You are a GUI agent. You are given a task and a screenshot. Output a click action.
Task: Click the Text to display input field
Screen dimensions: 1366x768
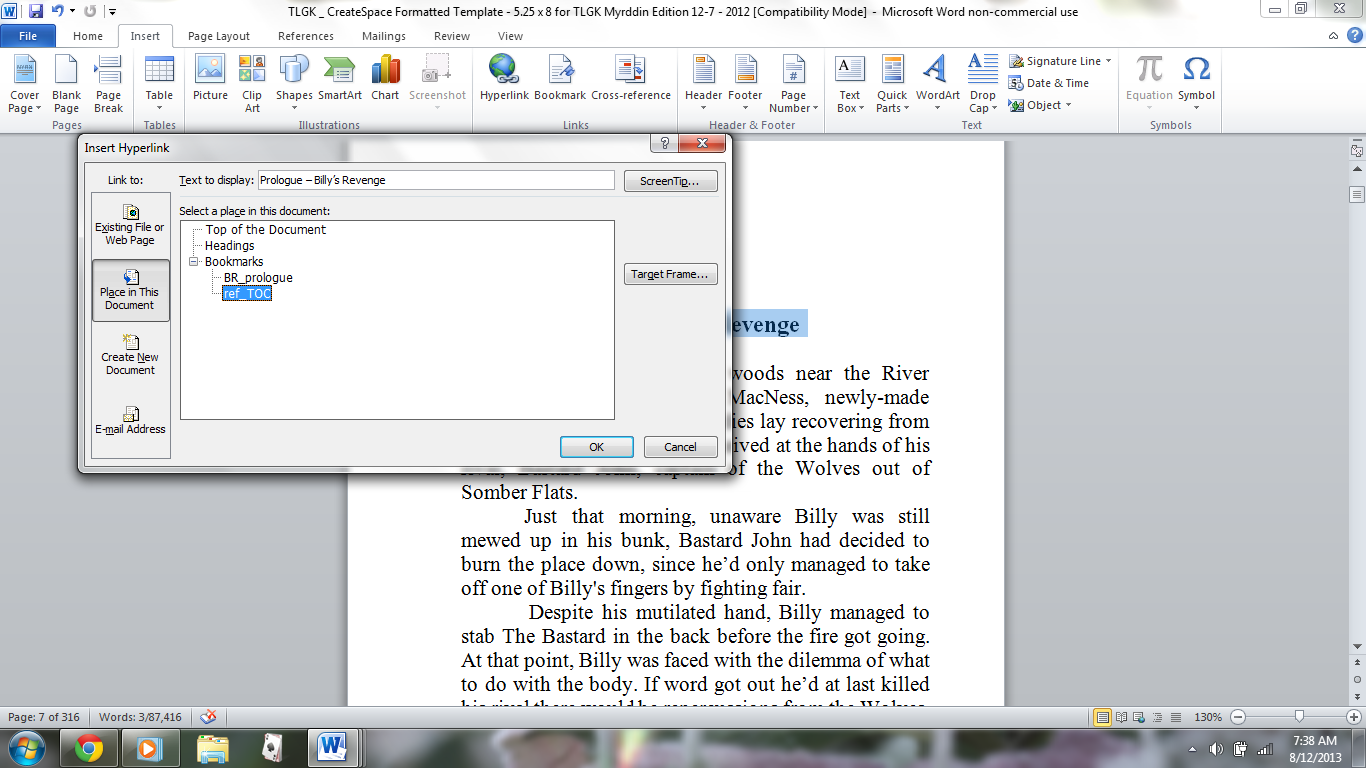tap(435, 180)
